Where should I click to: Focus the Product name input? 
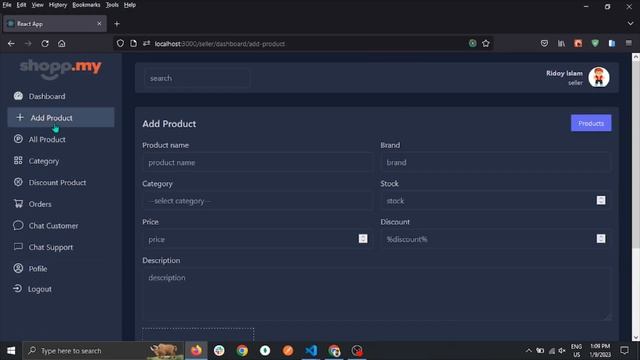tap(257, 162)
